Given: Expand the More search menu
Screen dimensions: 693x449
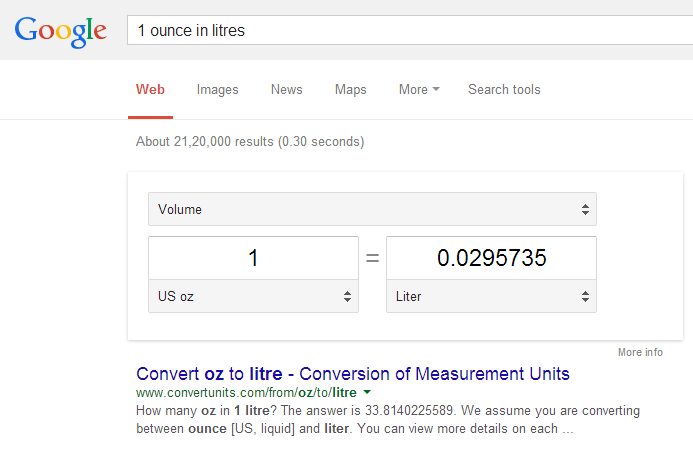Looking at the screenshot, I should [419, 89].
